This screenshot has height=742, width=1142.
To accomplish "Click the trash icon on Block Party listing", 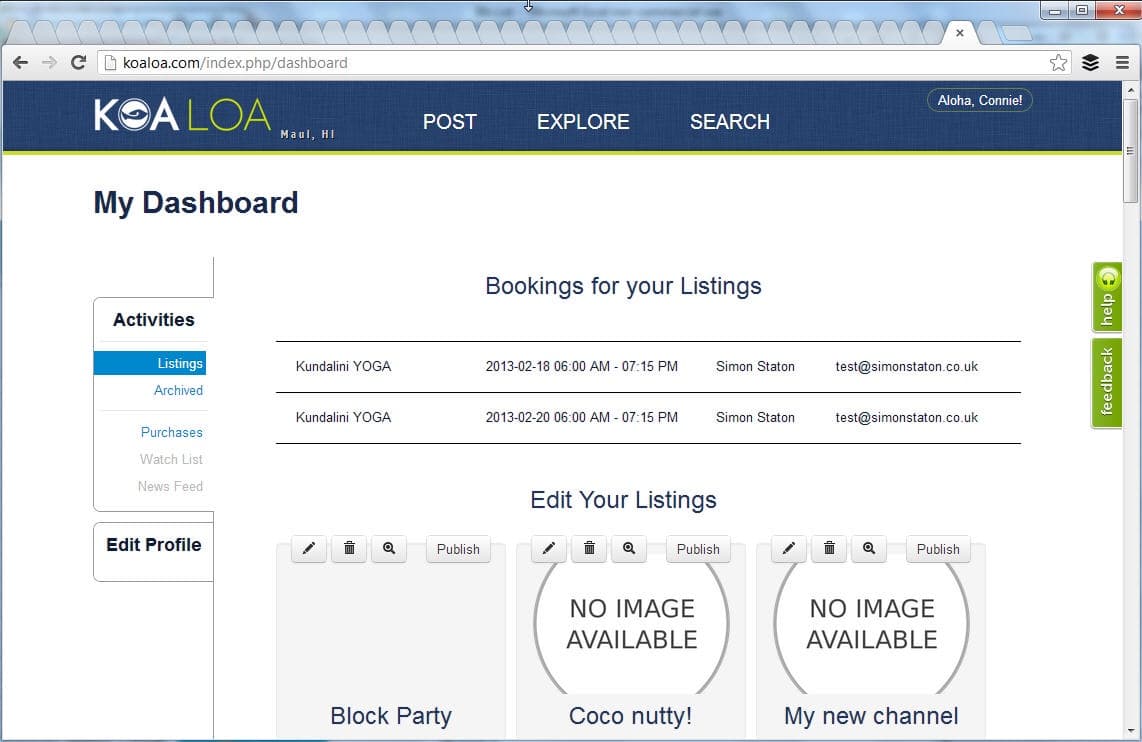I will (349, 549).
